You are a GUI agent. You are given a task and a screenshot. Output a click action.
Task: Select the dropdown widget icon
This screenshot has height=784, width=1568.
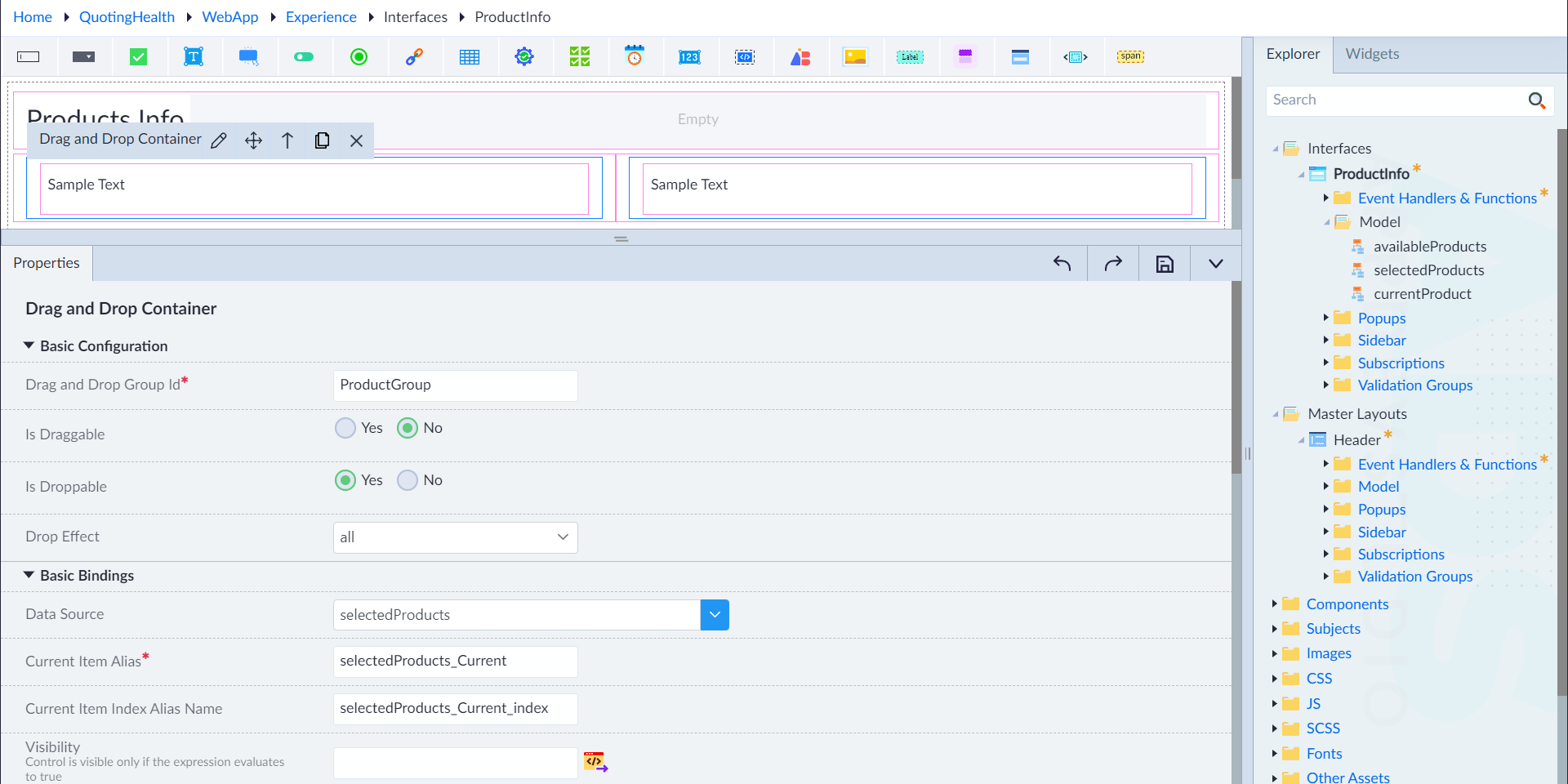(x=83, y=56)
